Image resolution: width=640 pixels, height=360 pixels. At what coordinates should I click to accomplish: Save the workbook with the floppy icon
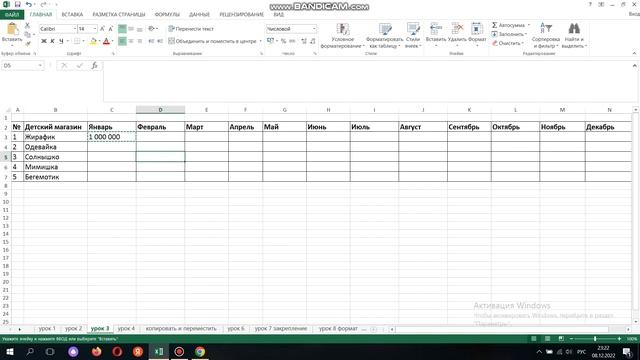coord(18,4)
